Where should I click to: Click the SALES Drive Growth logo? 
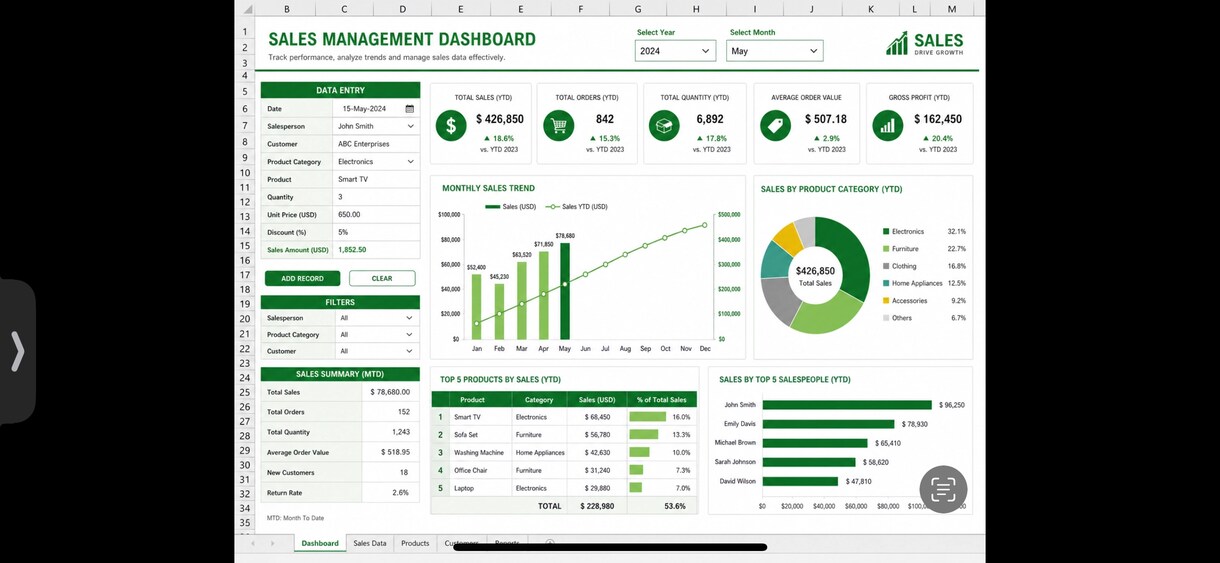coord(925,43)
